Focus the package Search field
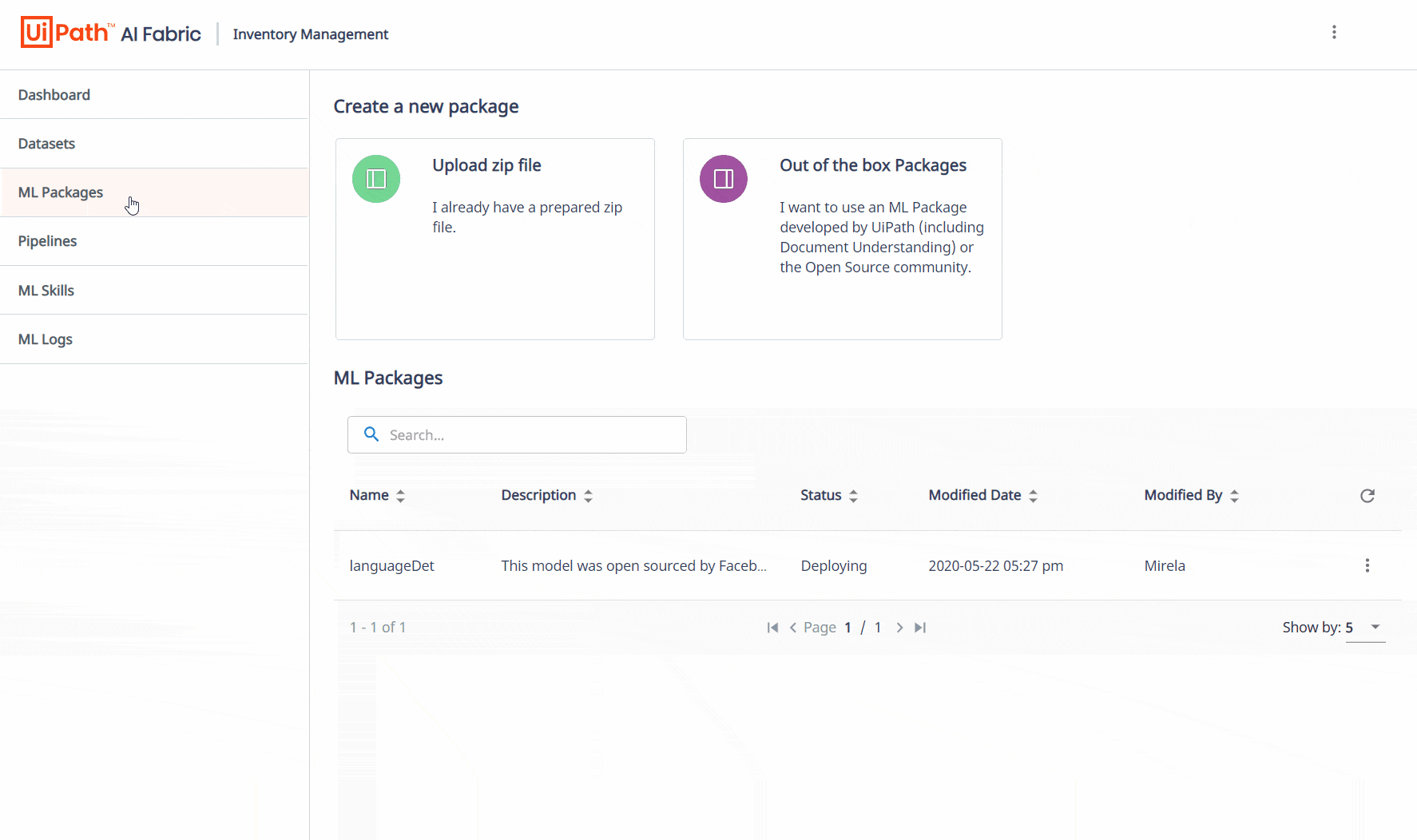The height and width of the screenshot is (840, 1417). point(517,434)
